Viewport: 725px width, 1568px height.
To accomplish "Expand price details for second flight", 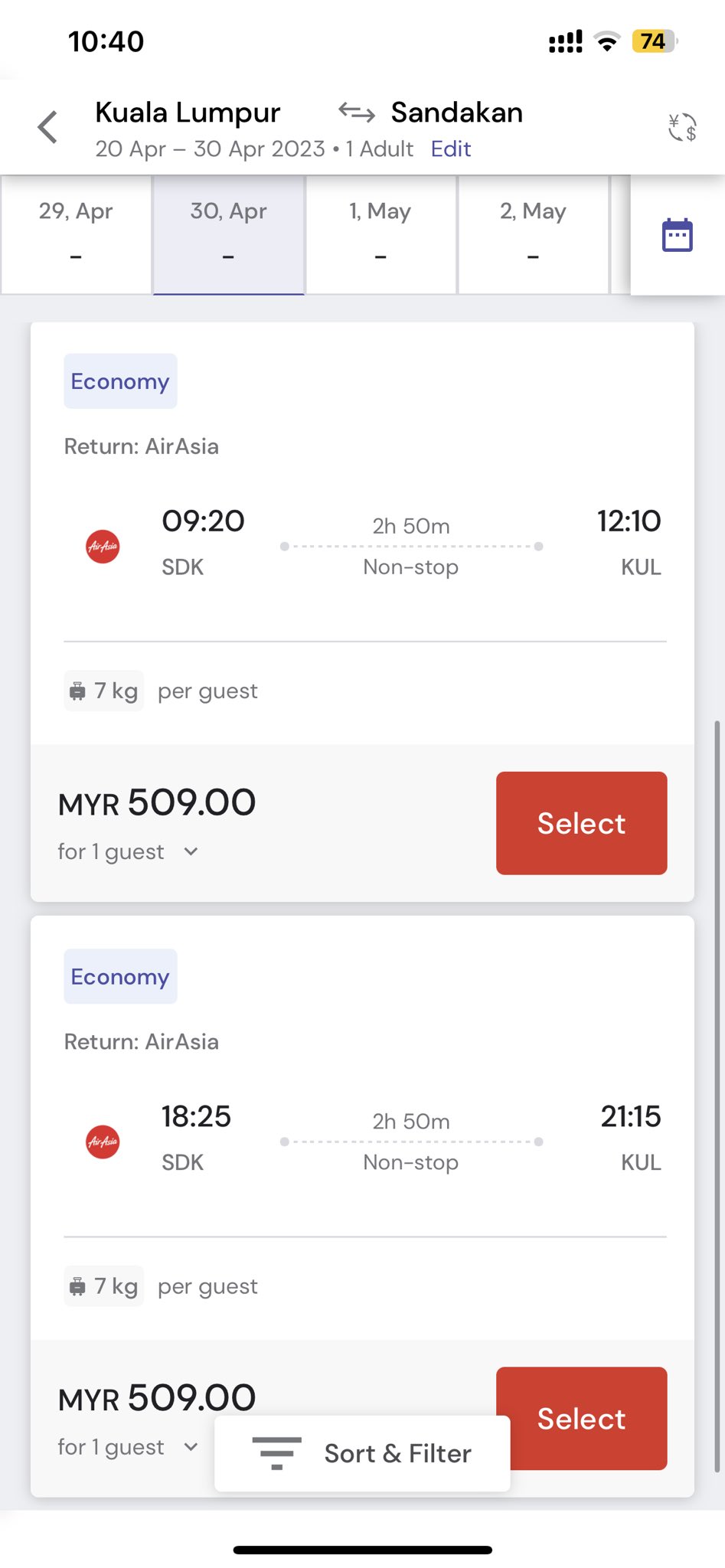I will click(191, 1446).
